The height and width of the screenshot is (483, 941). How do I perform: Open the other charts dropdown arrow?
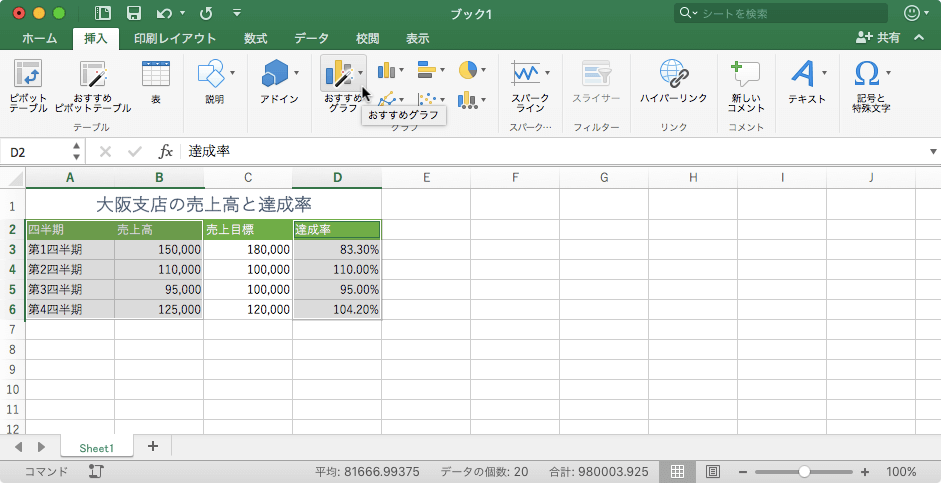point(483,100)
